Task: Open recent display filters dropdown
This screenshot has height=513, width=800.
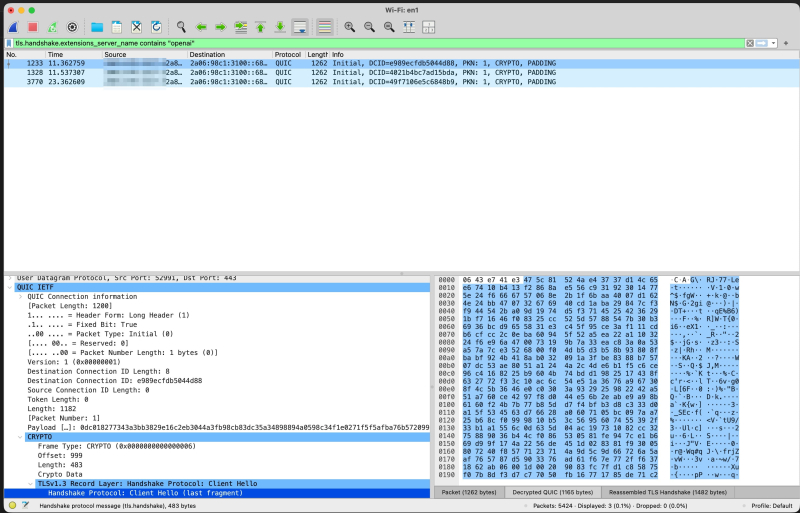Action: tap(773, 43)
